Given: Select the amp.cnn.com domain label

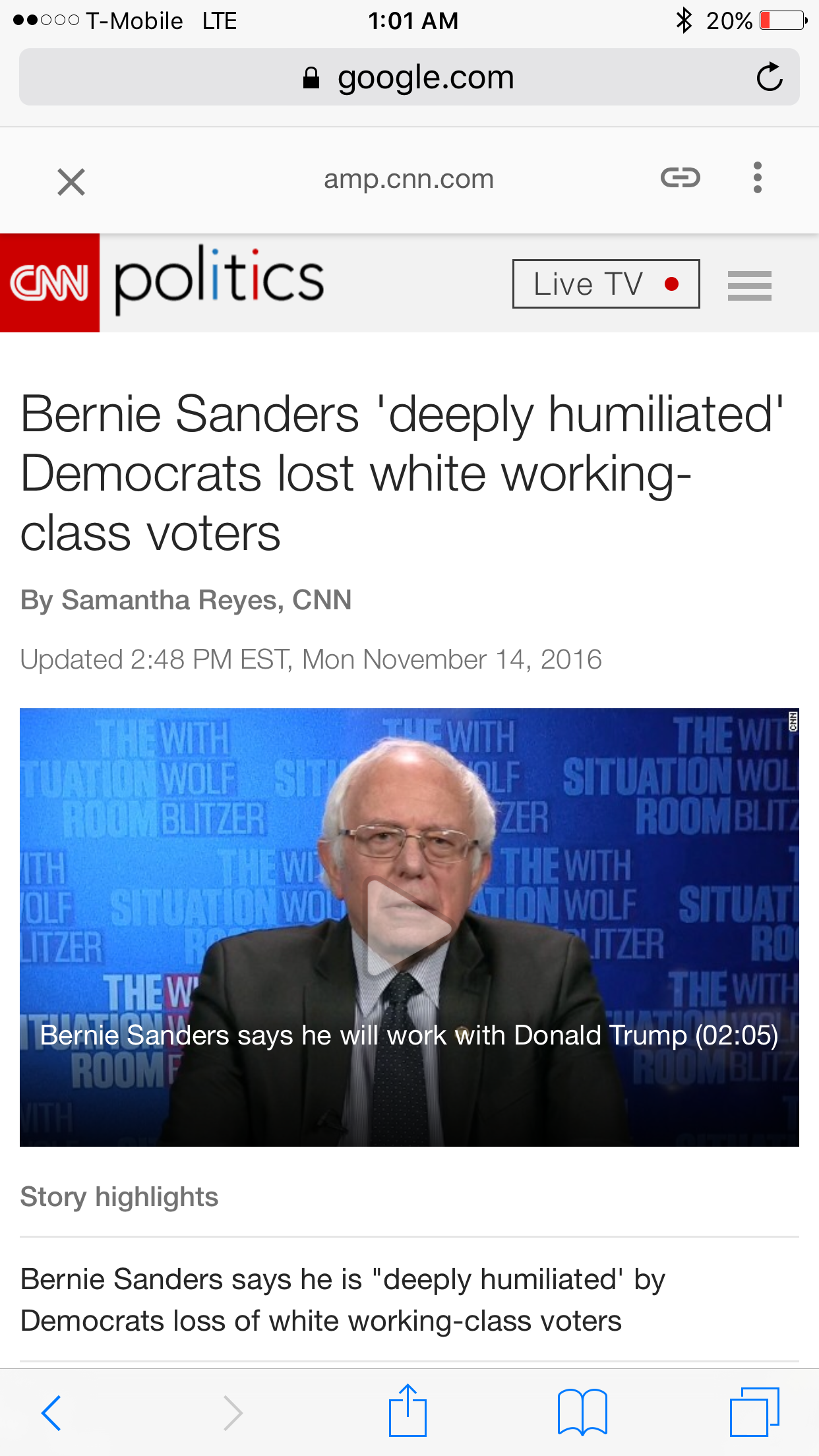Looking at the screenshot, I should 409,179.
